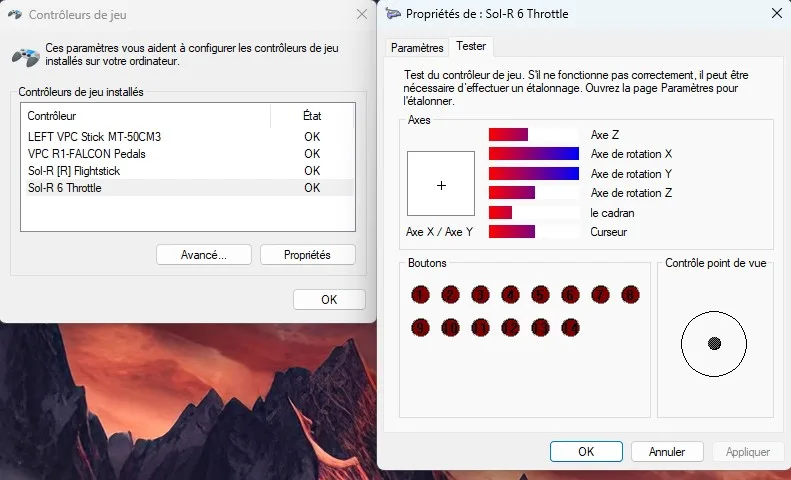Screen dimensions: 791x480
Task: Click Annuler in the Propriétés window
Action: pyautogui.click(x=667, y=451)
